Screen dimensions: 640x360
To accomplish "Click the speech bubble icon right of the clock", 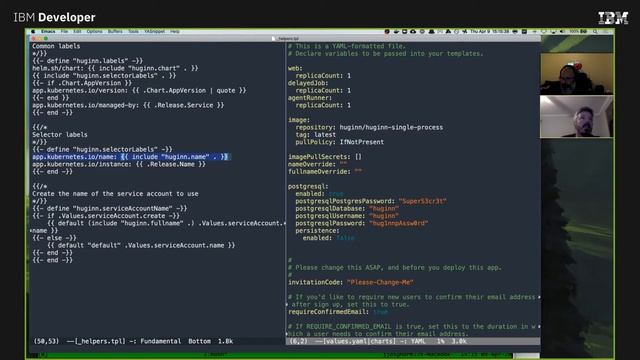I will pos(515,31).
